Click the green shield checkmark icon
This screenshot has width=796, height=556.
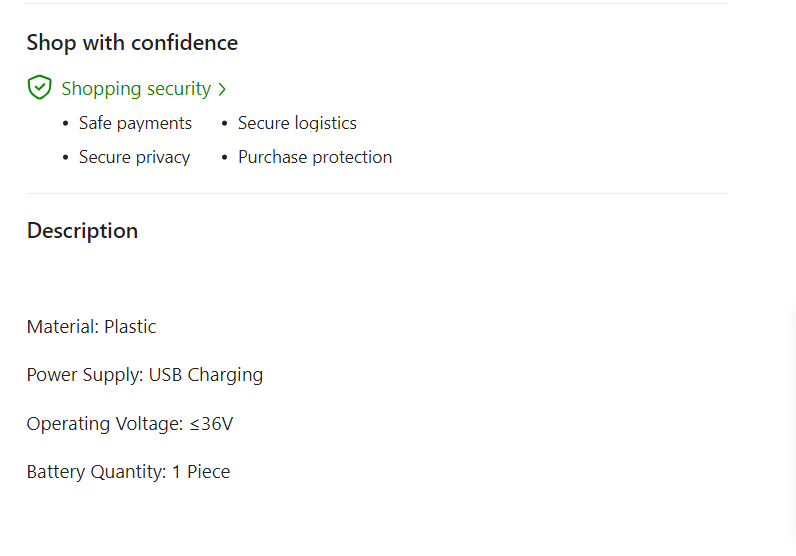(x=39, y=88)
